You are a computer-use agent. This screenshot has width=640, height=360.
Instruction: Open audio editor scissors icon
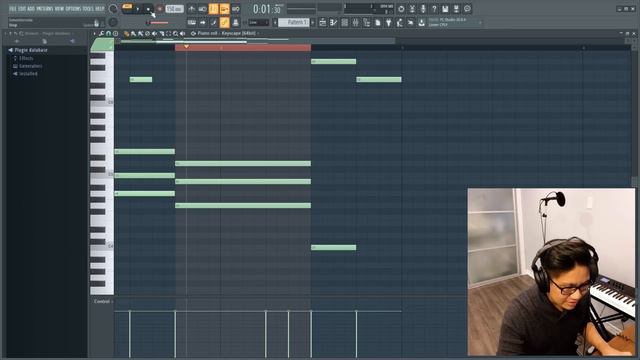coord(412,9)
